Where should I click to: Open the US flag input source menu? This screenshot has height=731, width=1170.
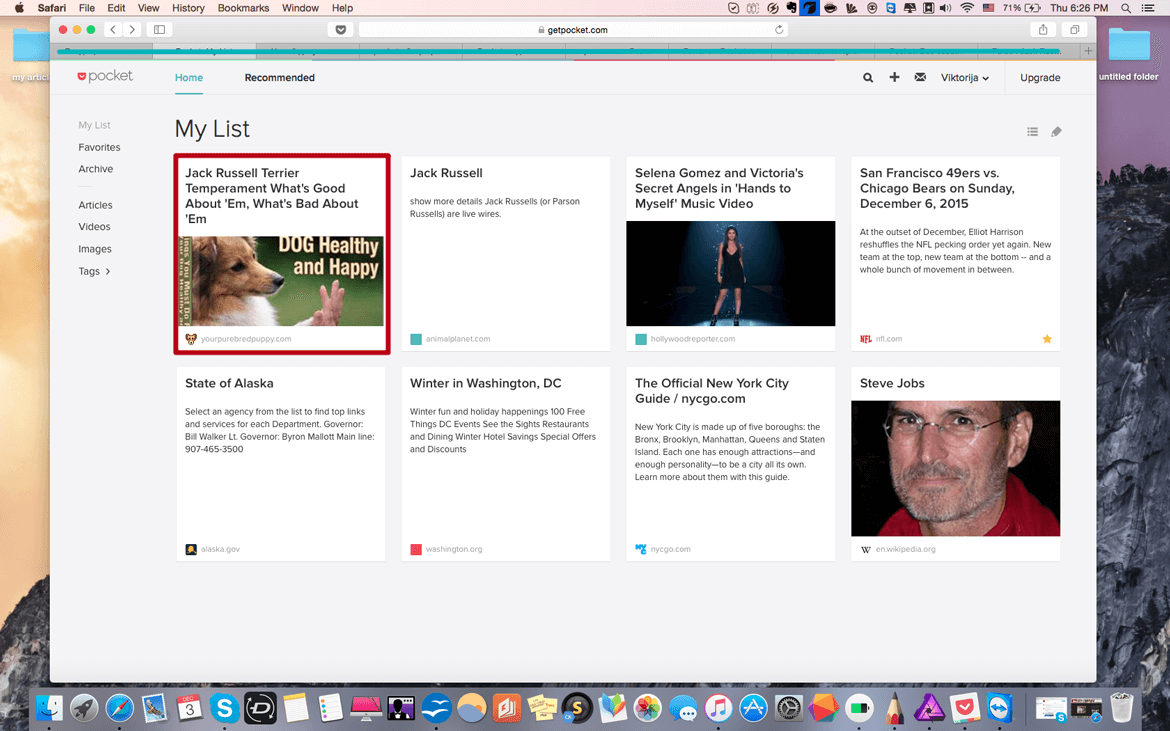989,7
